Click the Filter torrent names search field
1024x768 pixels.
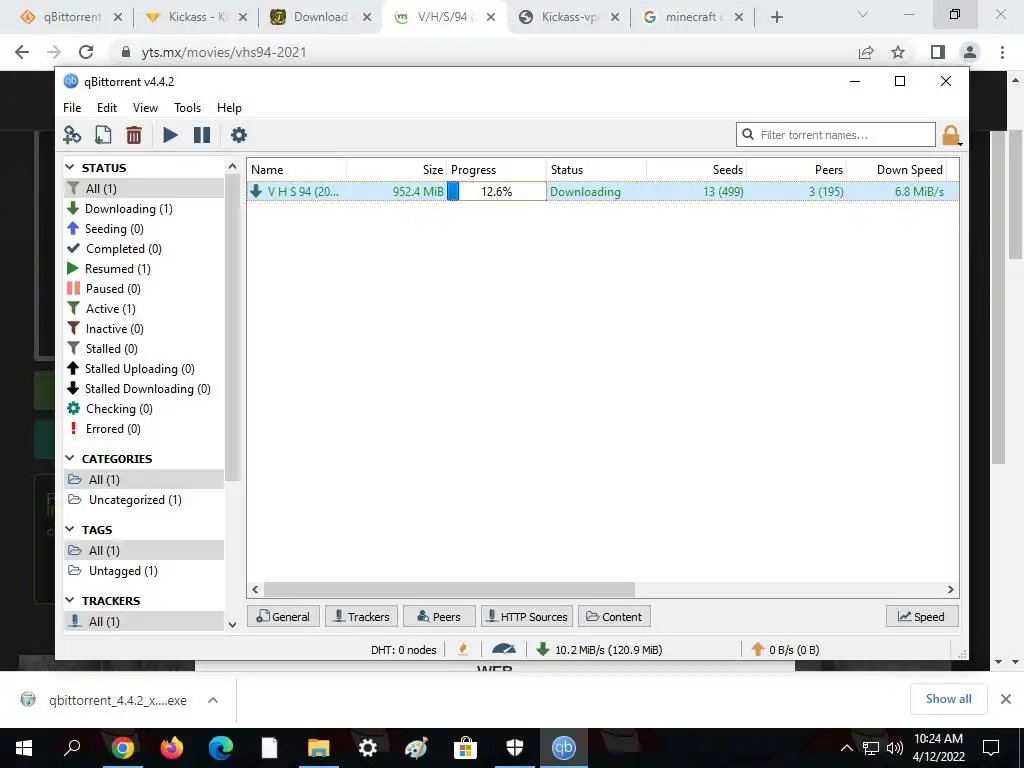pos(836,135)
